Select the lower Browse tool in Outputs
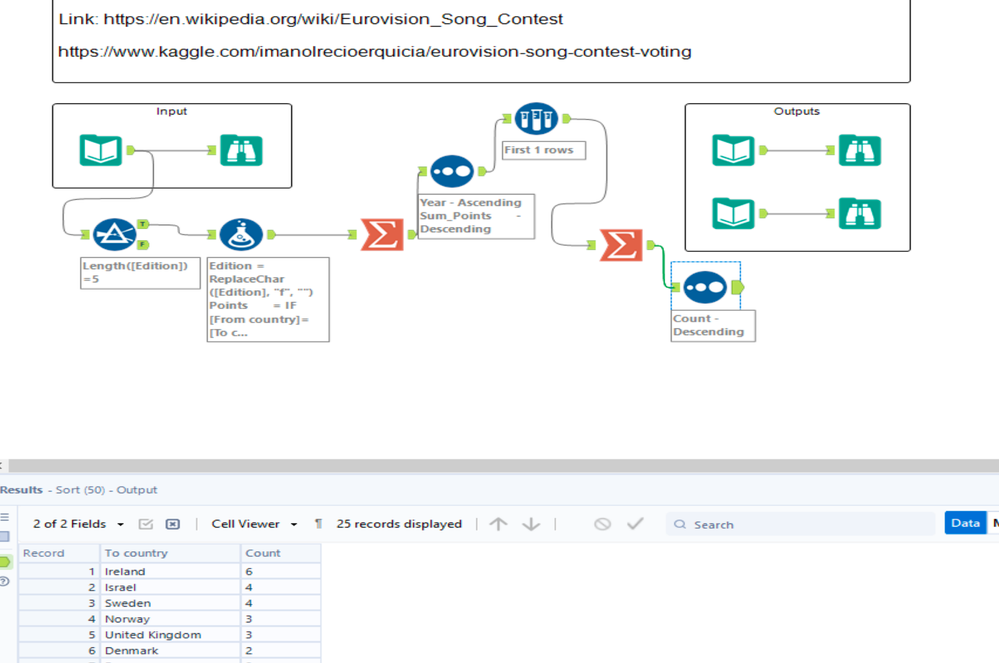999x663 pixels. [x=859, y=213]
